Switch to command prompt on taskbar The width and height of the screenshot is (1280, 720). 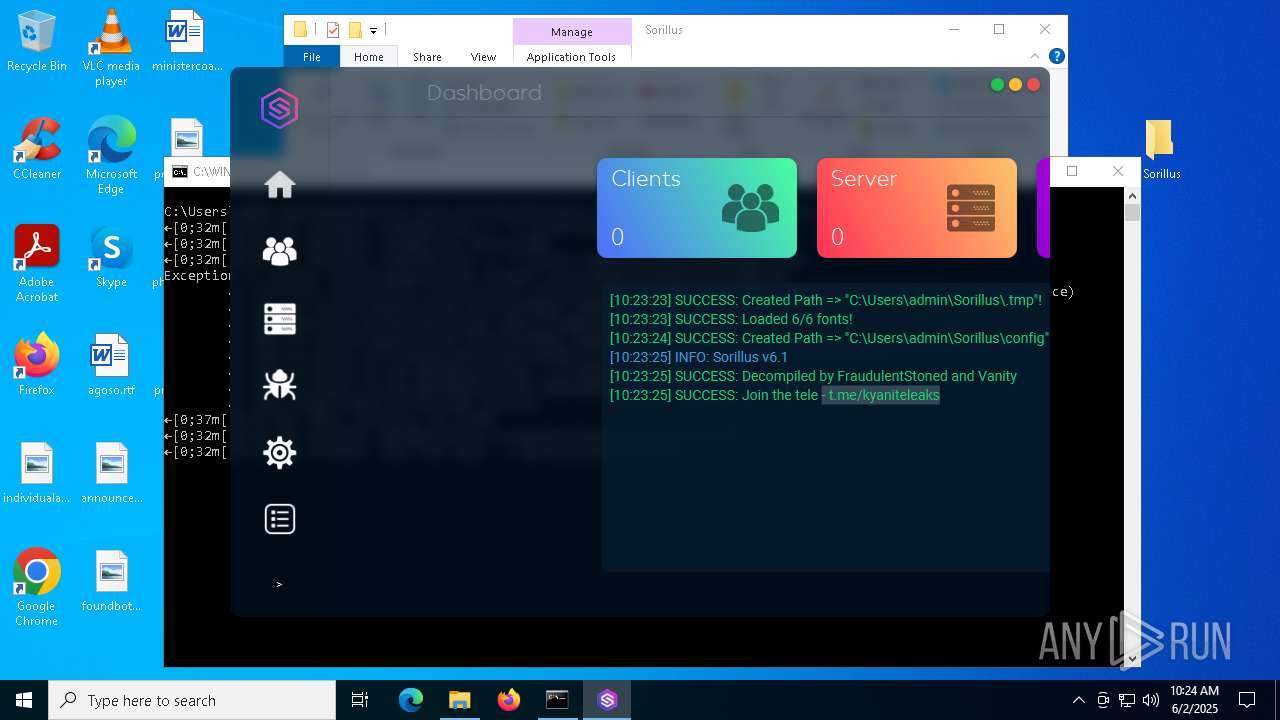tap(558, 700)
